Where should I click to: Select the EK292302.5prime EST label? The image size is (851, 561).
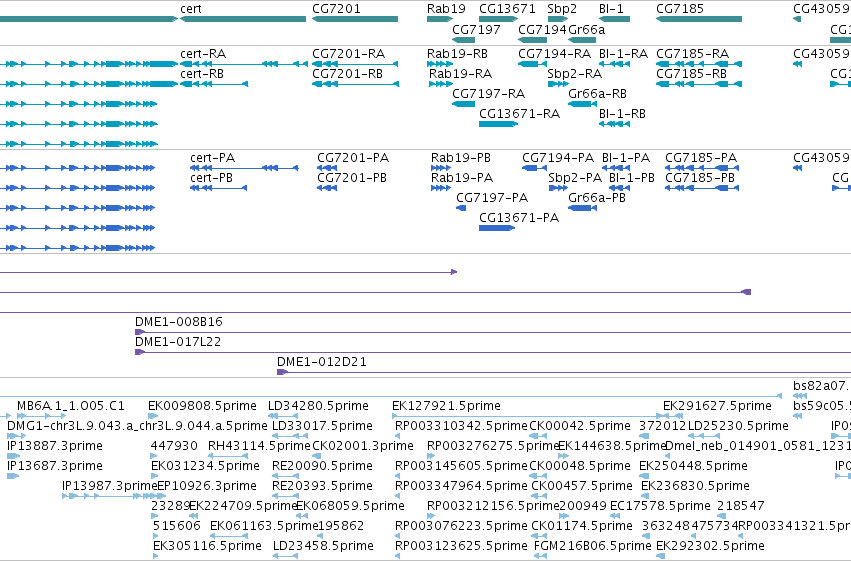710,546
